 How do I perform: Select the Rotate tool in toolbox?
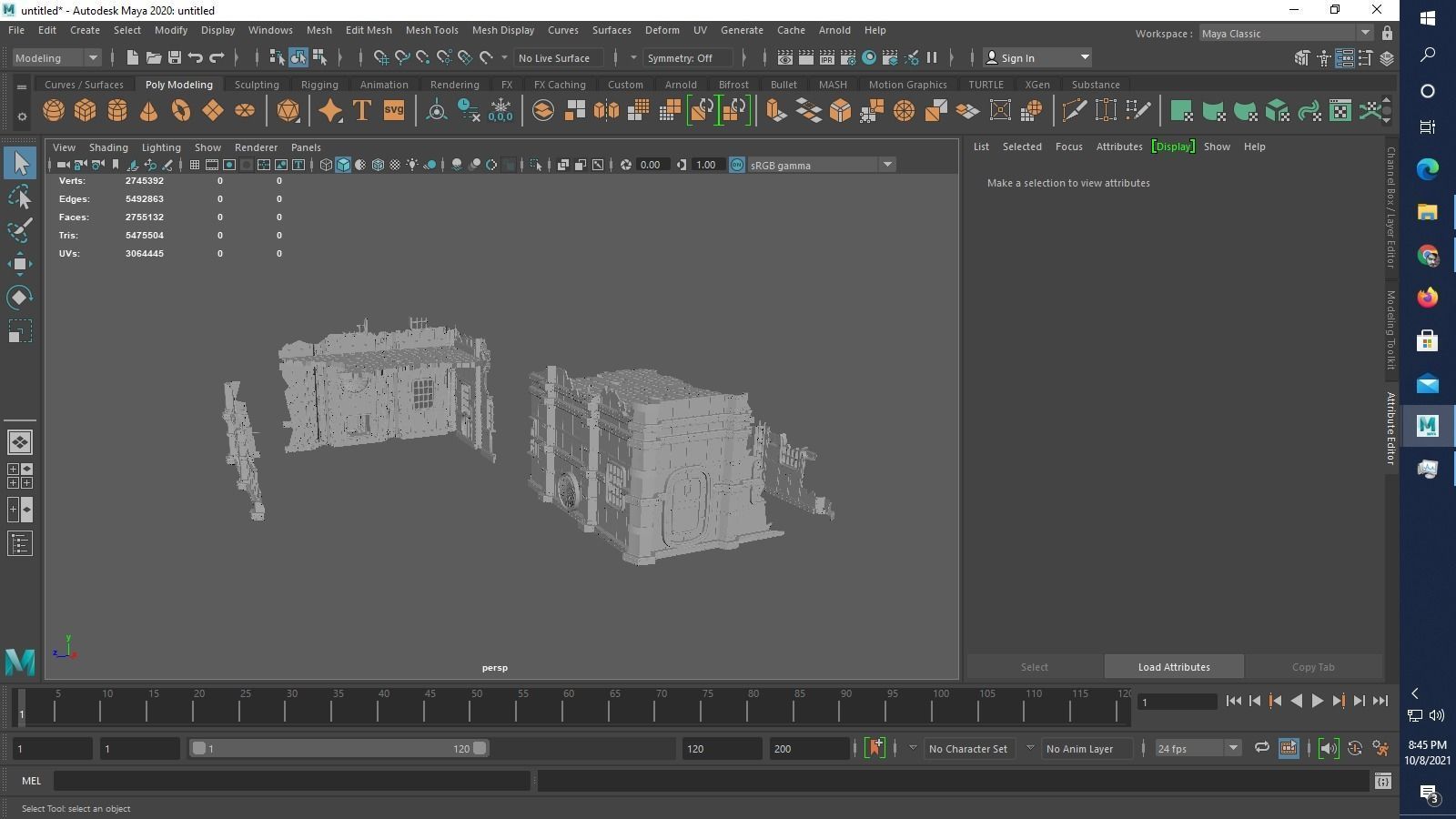pyautogui.click(x=20, y=298)
